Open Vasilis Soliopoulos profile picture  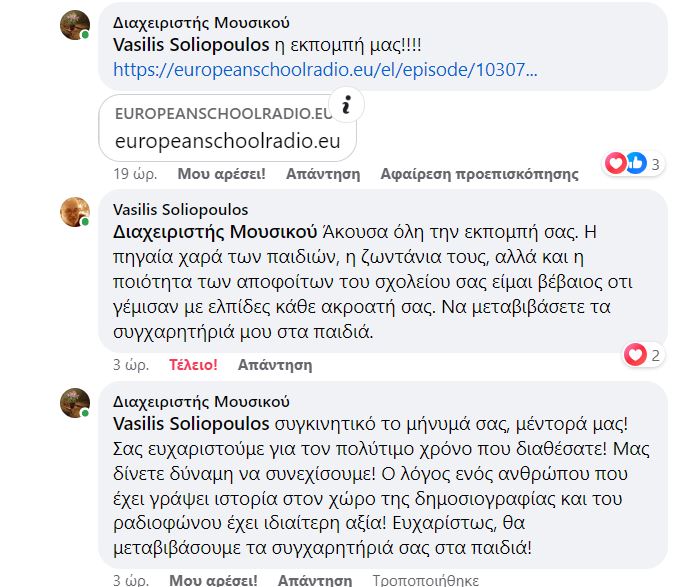(x=75, y=213)
